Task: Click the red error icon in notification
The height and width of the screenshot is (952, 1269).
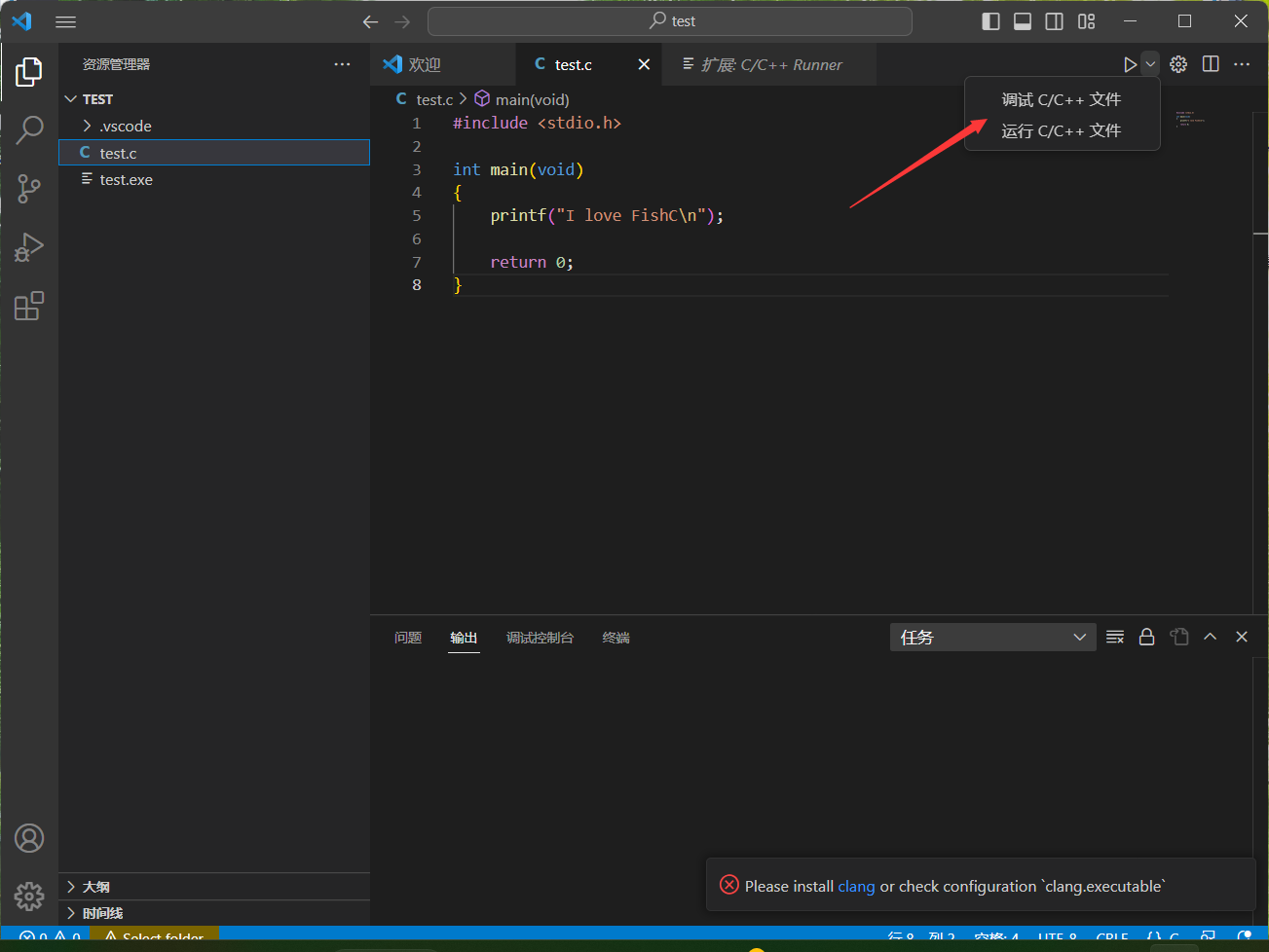Action: pos(729,885)
